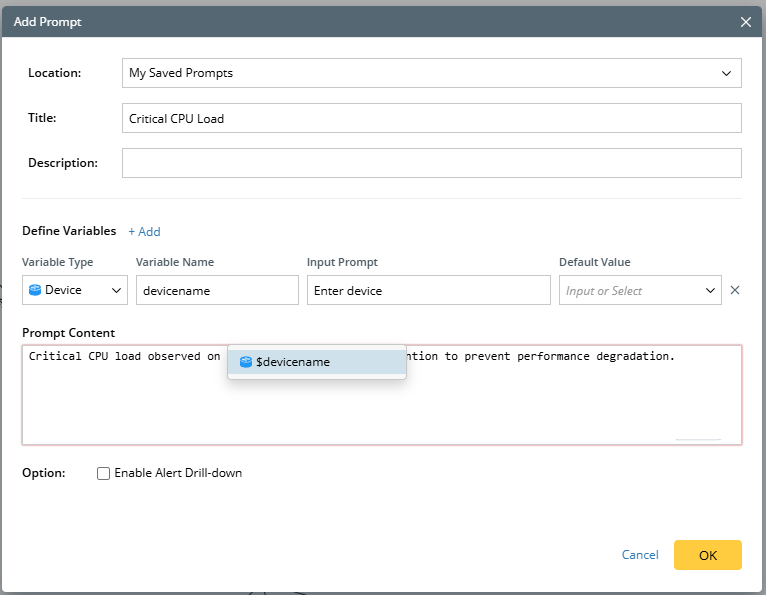Open the Location dropdown
The width and height of the screenshot is (766, 595).
726,73
